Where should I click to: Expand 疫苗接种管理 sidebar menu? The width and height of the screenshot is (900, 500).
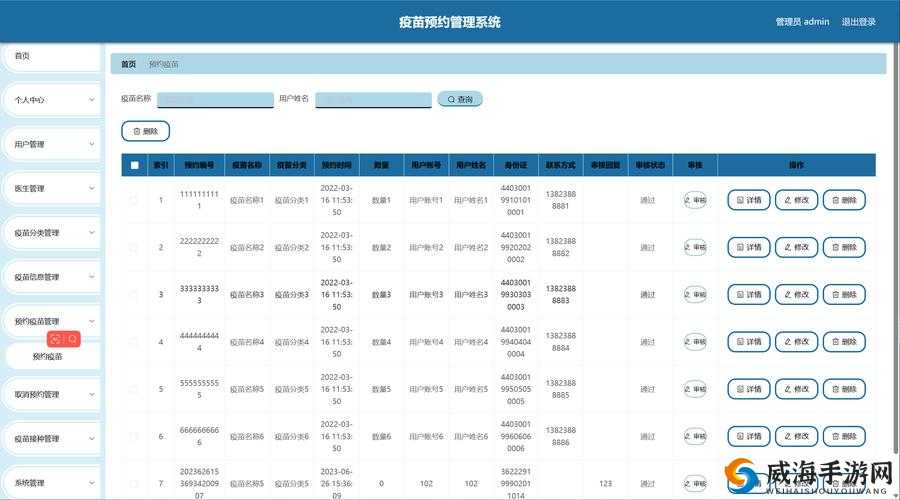52,439
